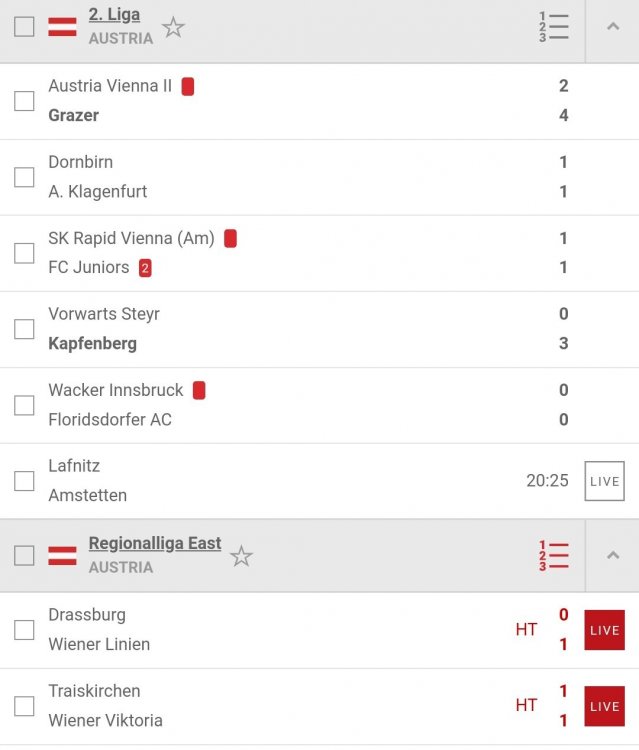Open the 2. Liga league link
This screenshot has width=639, height=750.
pos(114,15)
